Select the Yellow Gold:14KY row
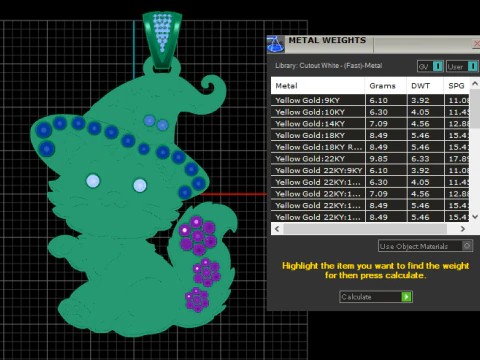 tap(370, 124)
